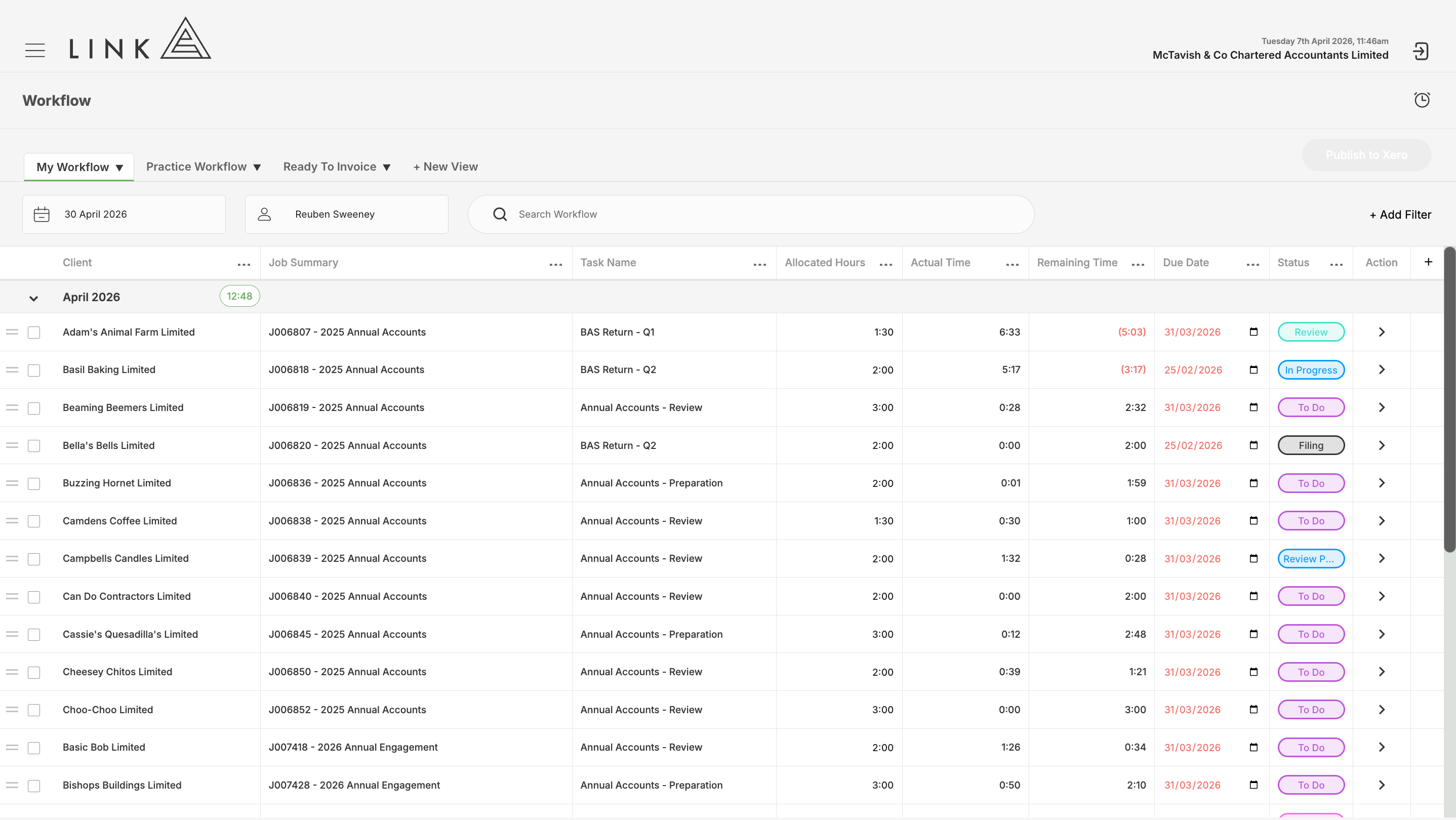Tick checkbox for Adam's Animal Farm Limited
Screen dimensions: 1456x820
click(x=34, y=332)
